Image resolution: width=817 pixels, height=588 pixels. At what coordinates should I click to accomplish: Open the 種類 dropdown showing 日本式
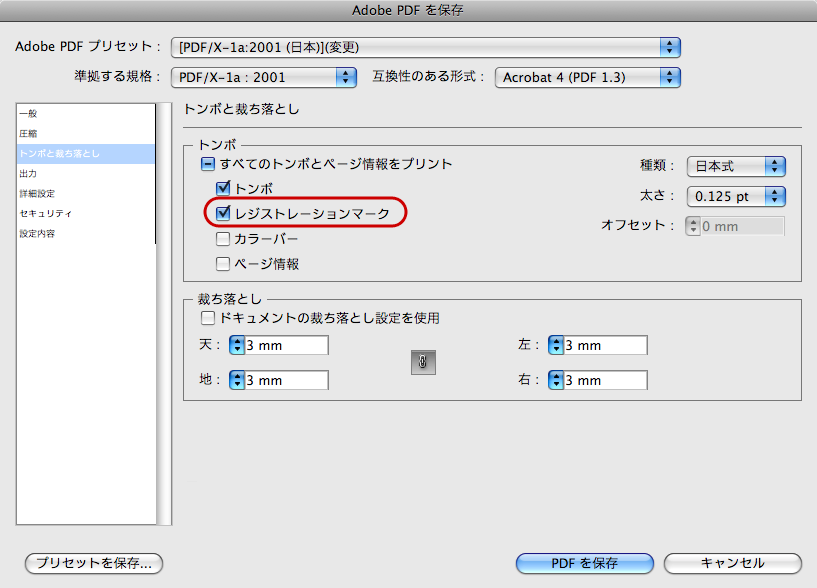pos(736,166)
